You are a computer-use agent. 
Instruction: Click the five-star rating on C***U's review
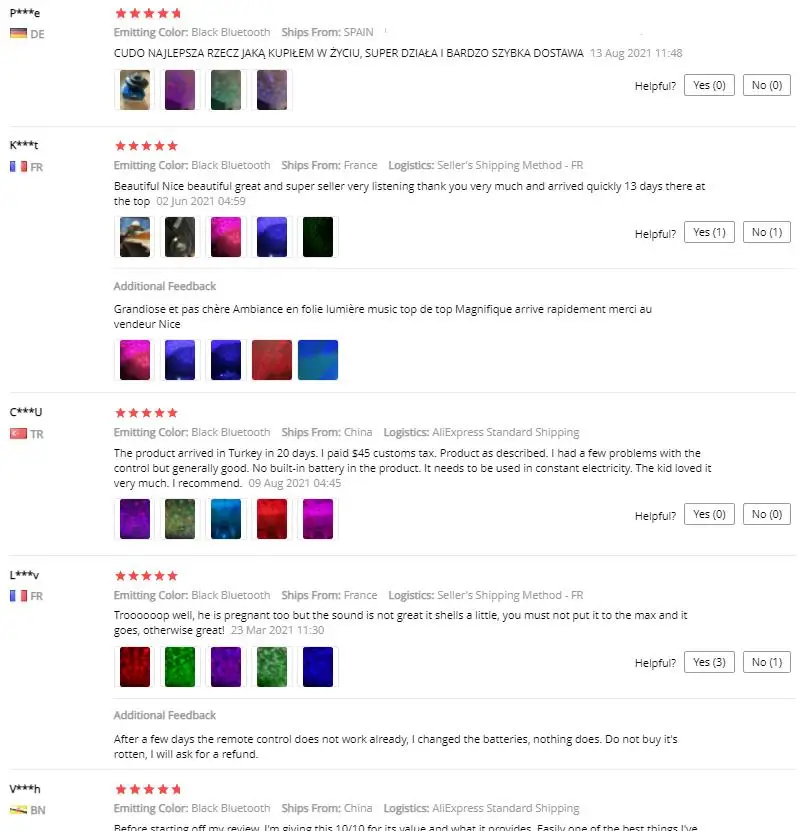(147, 413)
